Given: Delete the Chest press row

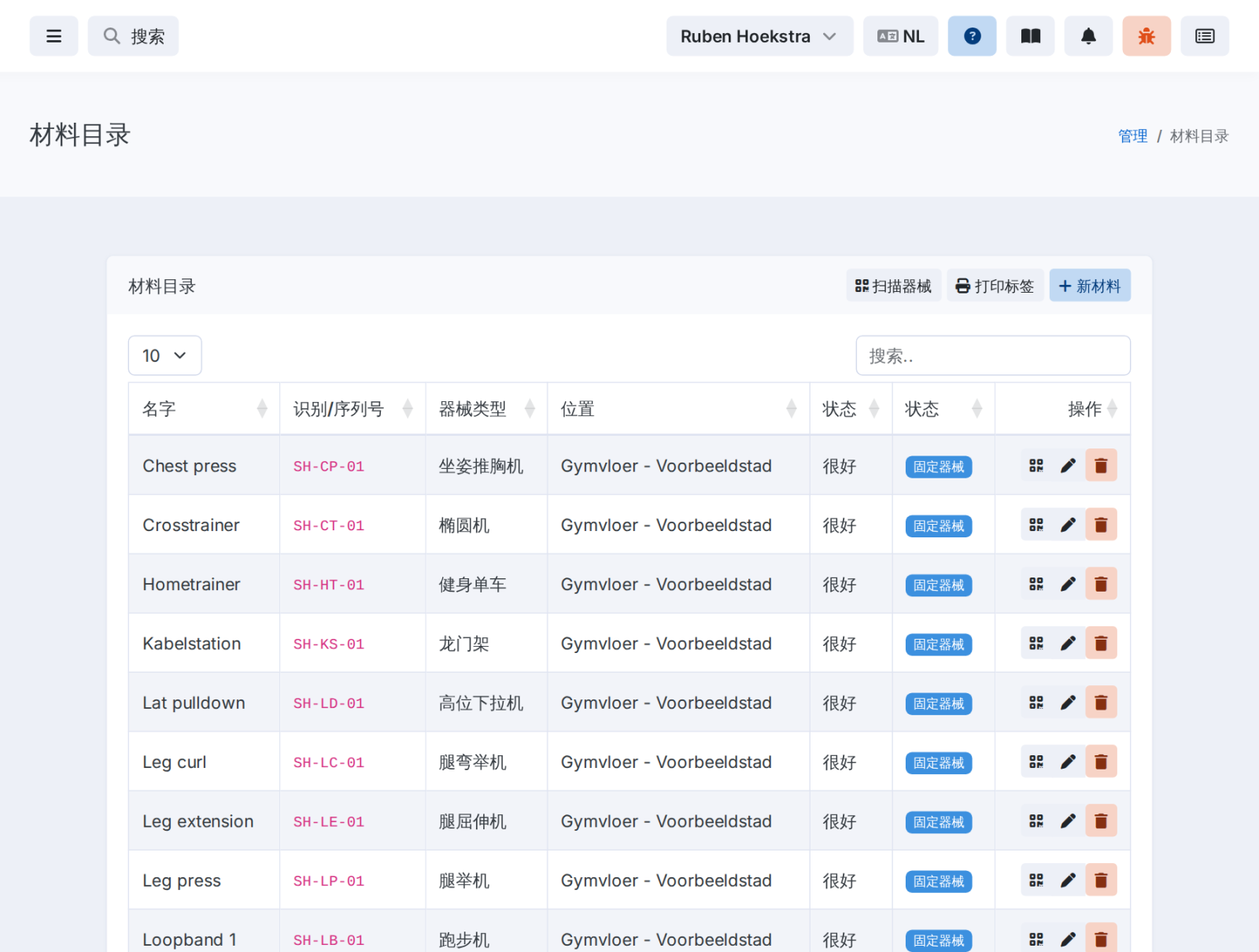Looking at the screenshot, I should (x=1101, y=466).
